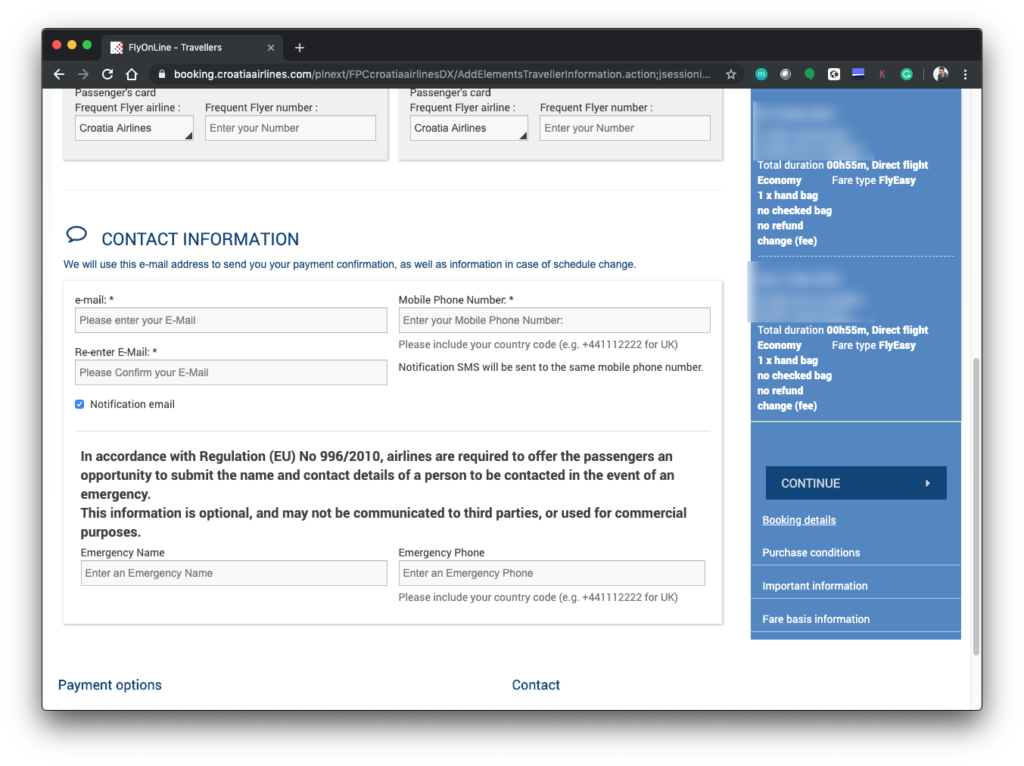Open the right Frequent Flyer airline dropdown
Image resolution: width=1024 pixels, height=766 pixels.
pos(469,128)
